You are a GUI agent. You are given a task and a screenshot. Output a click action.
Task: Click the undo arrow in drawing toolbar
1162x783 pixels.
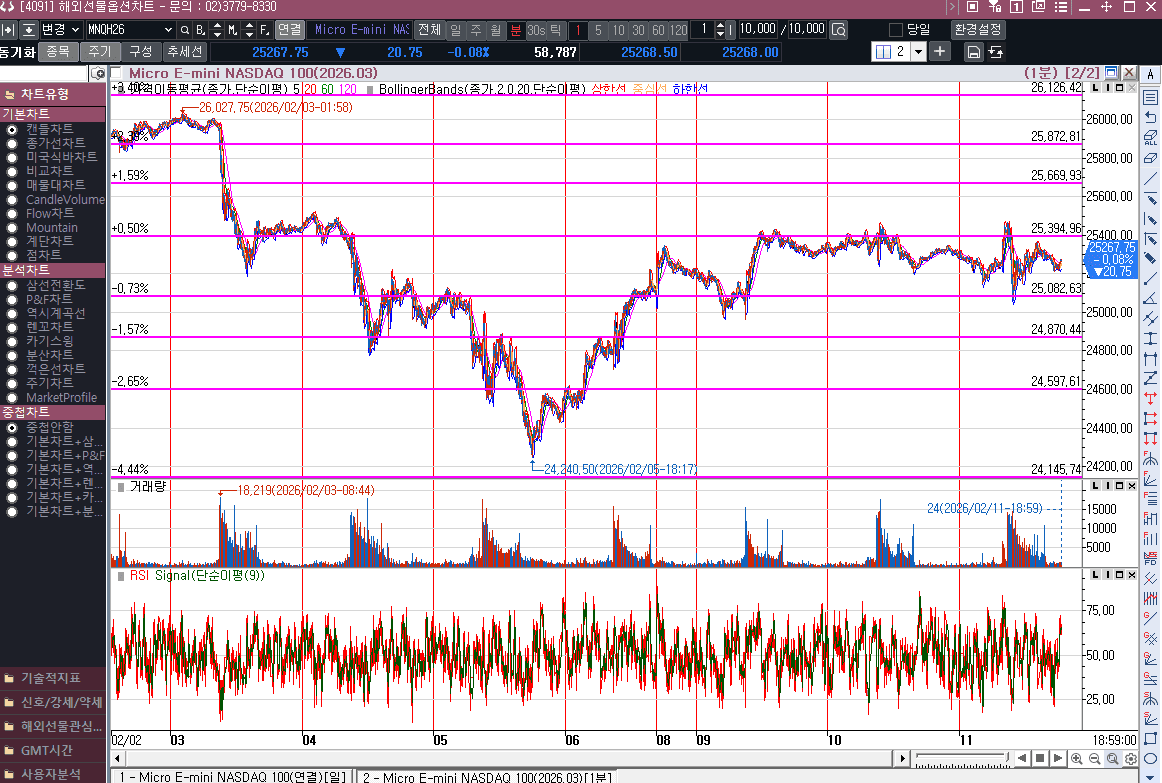(1150, 117)
